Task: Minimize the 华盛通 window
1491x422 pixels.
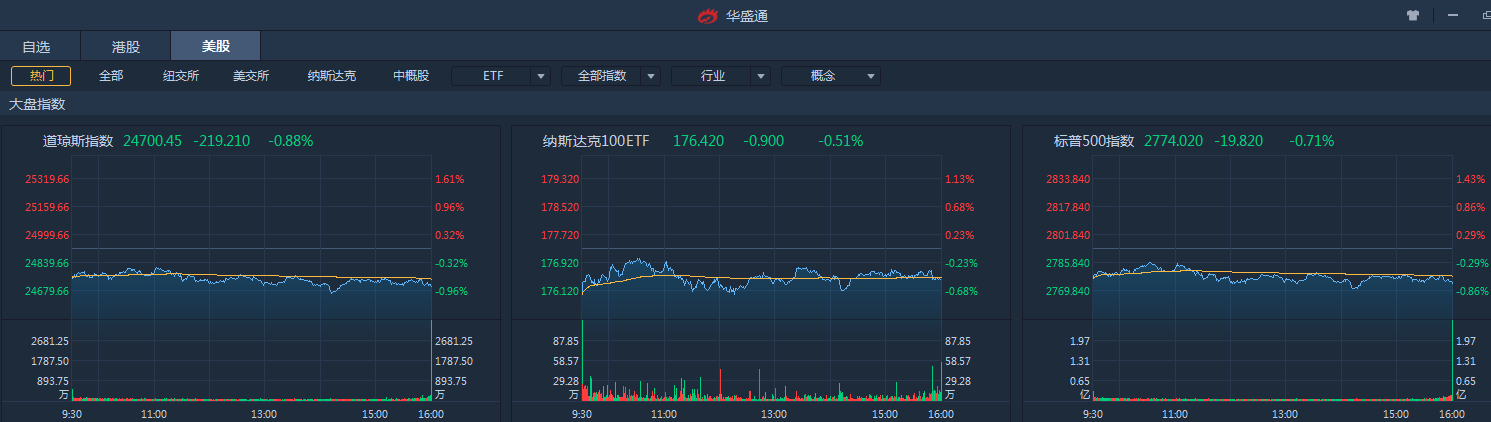Action: pos(1452,15)
